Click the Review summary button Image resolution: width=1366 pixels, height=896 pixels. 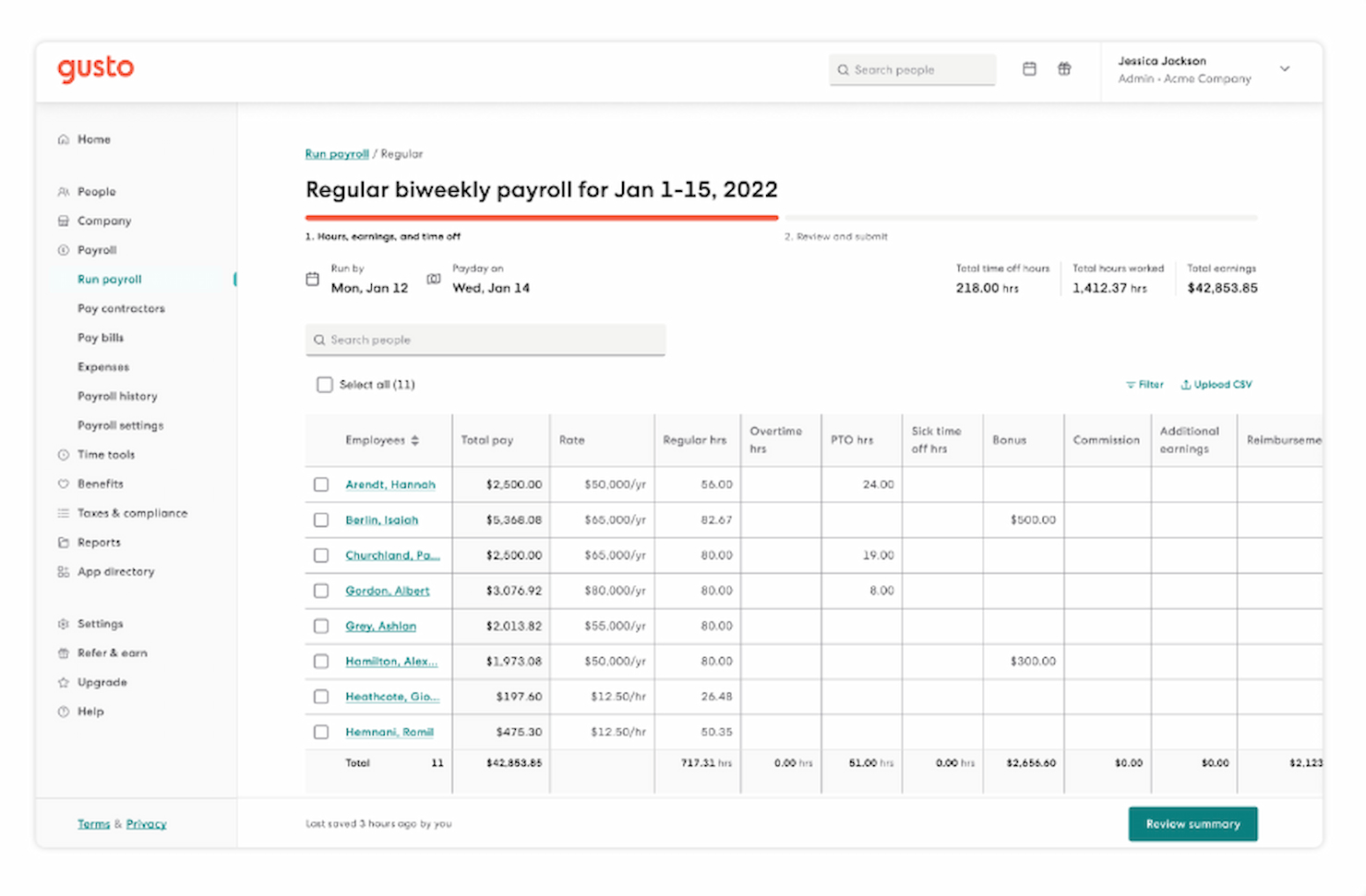1193,824
